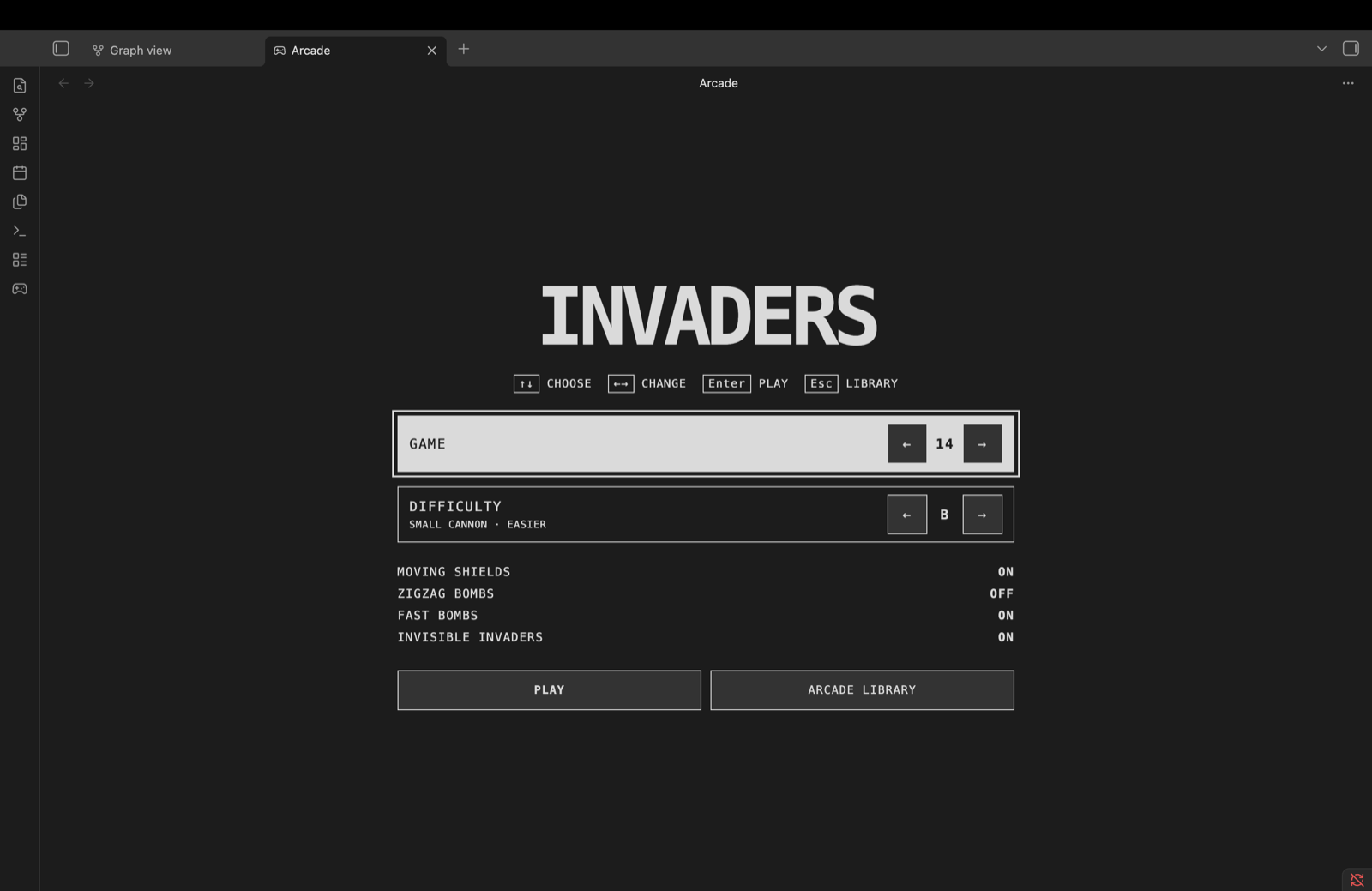Open the canvas grid icon in ribbon
This screenshot has height=891, width=1372.
tap(20, 143)
